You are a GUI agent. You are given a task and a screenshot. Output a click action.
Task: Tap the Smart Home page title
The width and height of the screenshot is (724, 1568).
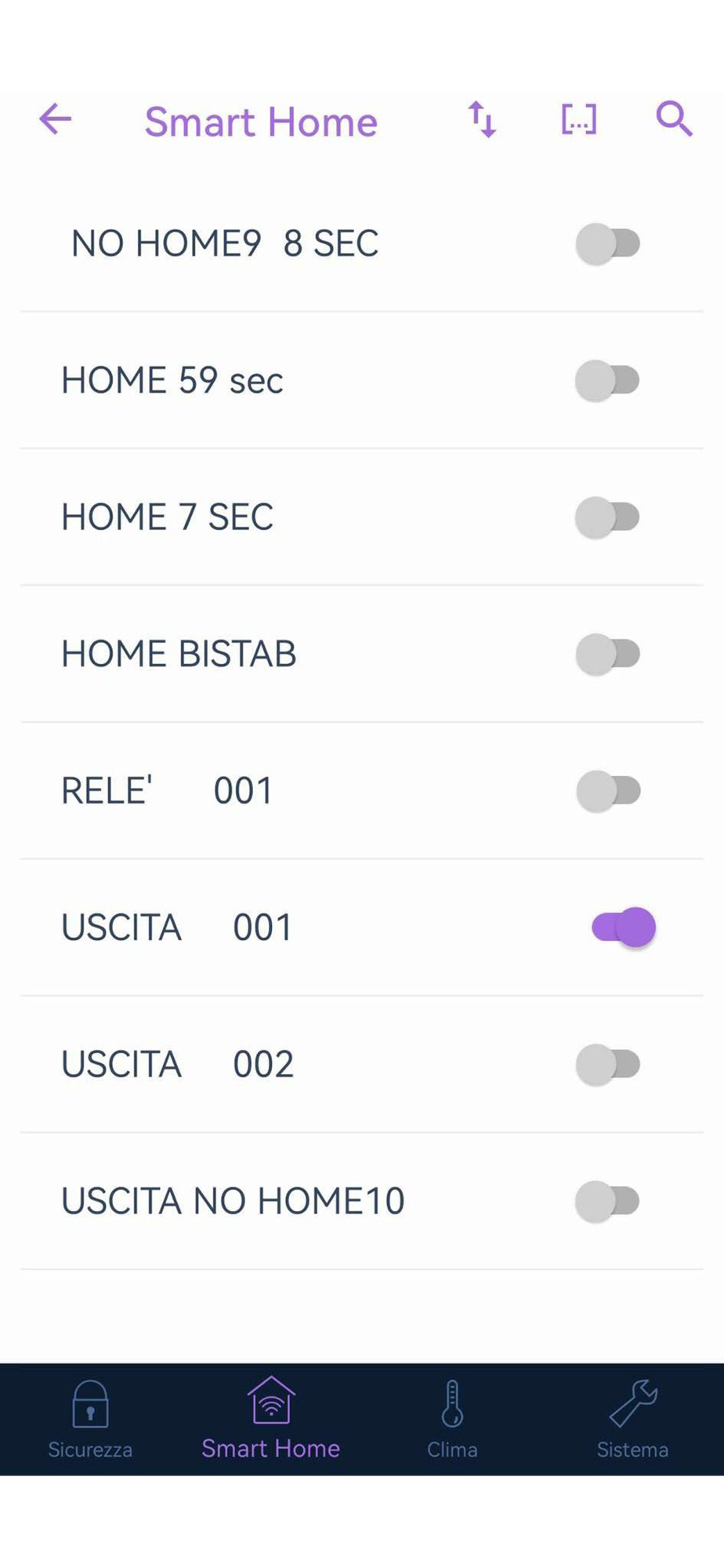(261, 122)
